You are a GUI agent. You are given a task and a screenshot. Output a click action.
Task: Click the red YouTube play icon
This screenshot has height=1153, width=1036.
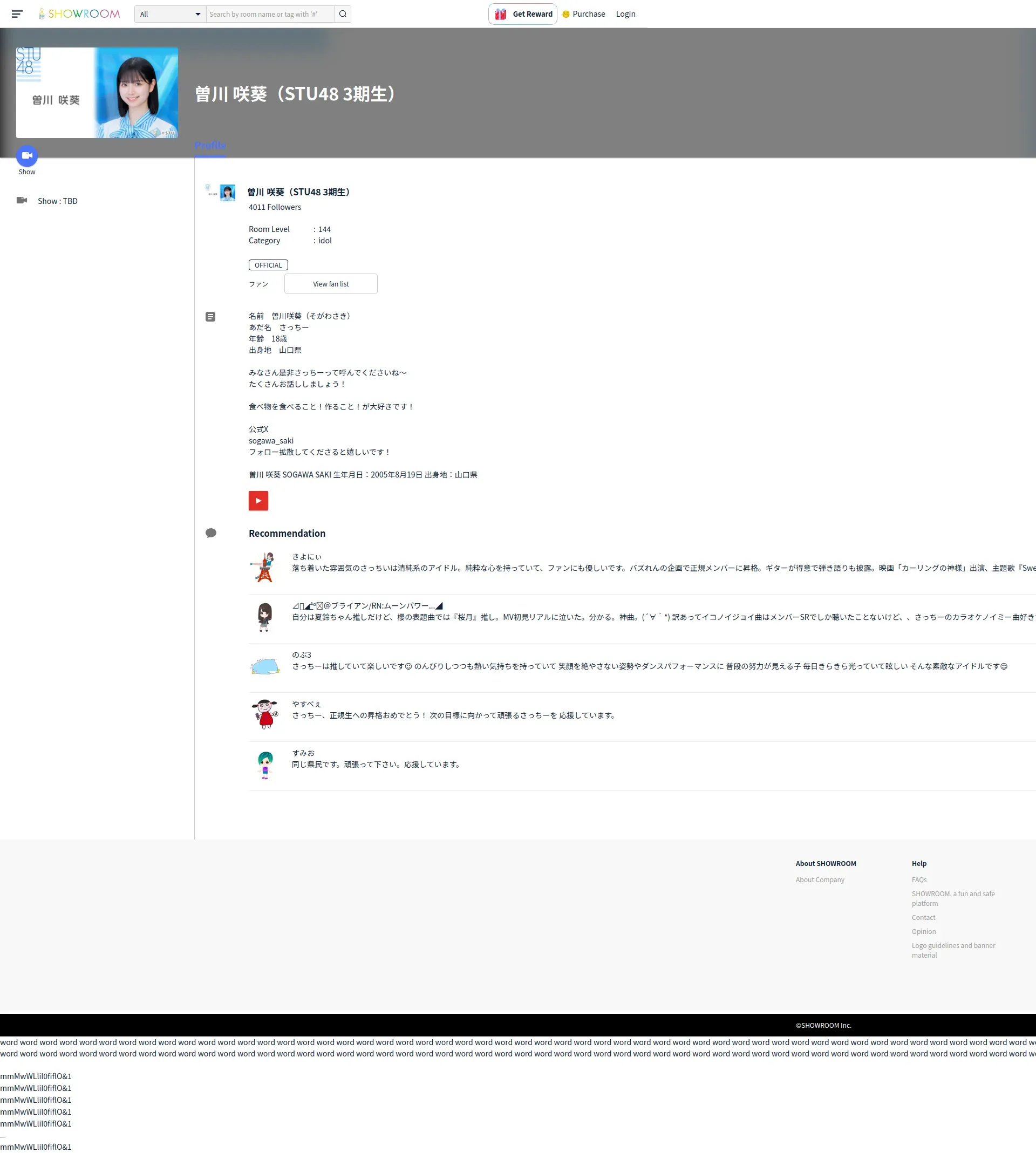[258, 501]
